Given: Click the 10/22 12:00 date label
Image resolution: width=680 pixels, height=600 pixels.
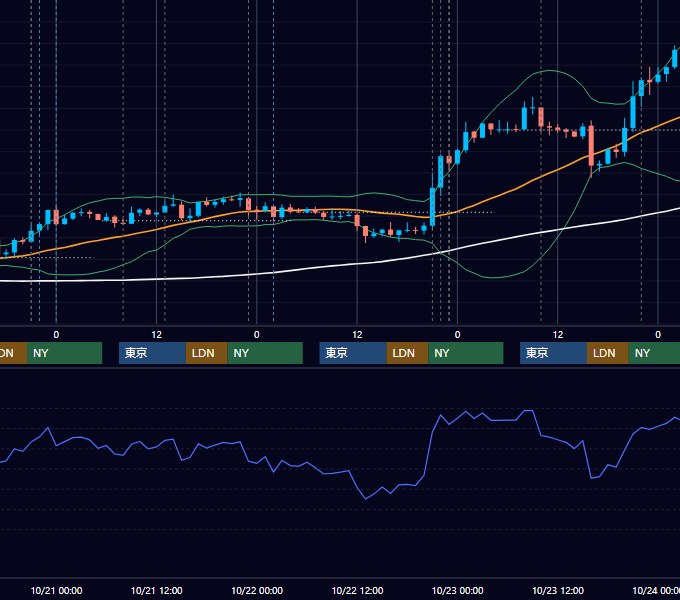Looking at the screenshot, I should (357, 590).
